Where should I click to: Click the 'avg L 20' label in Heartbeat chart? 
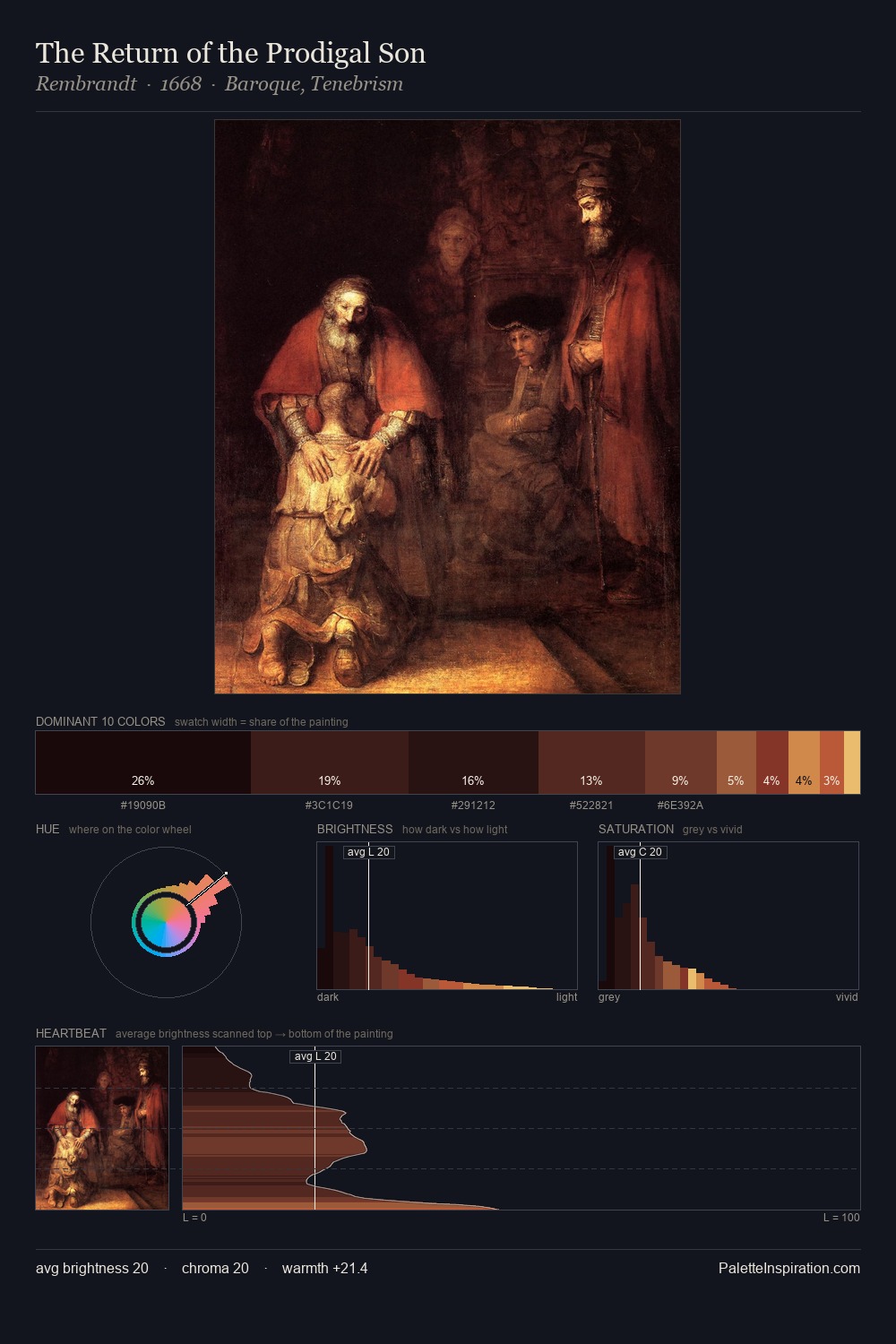(x=315, y=1056)
